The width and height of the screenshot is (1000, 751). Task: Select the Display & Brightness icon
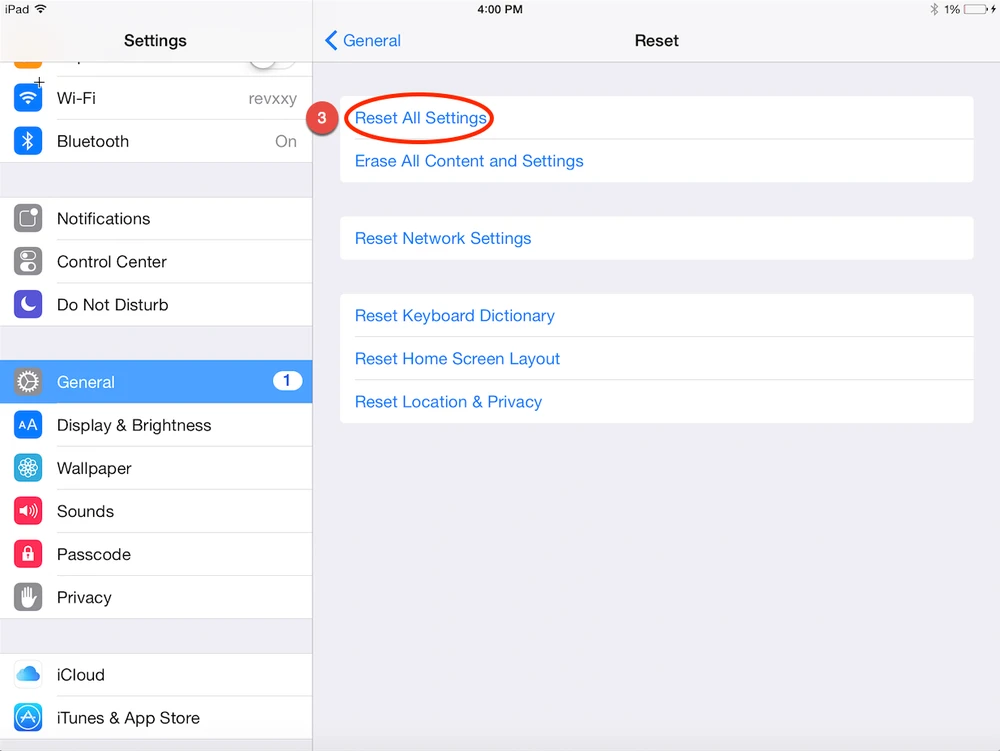pos(27,425)
